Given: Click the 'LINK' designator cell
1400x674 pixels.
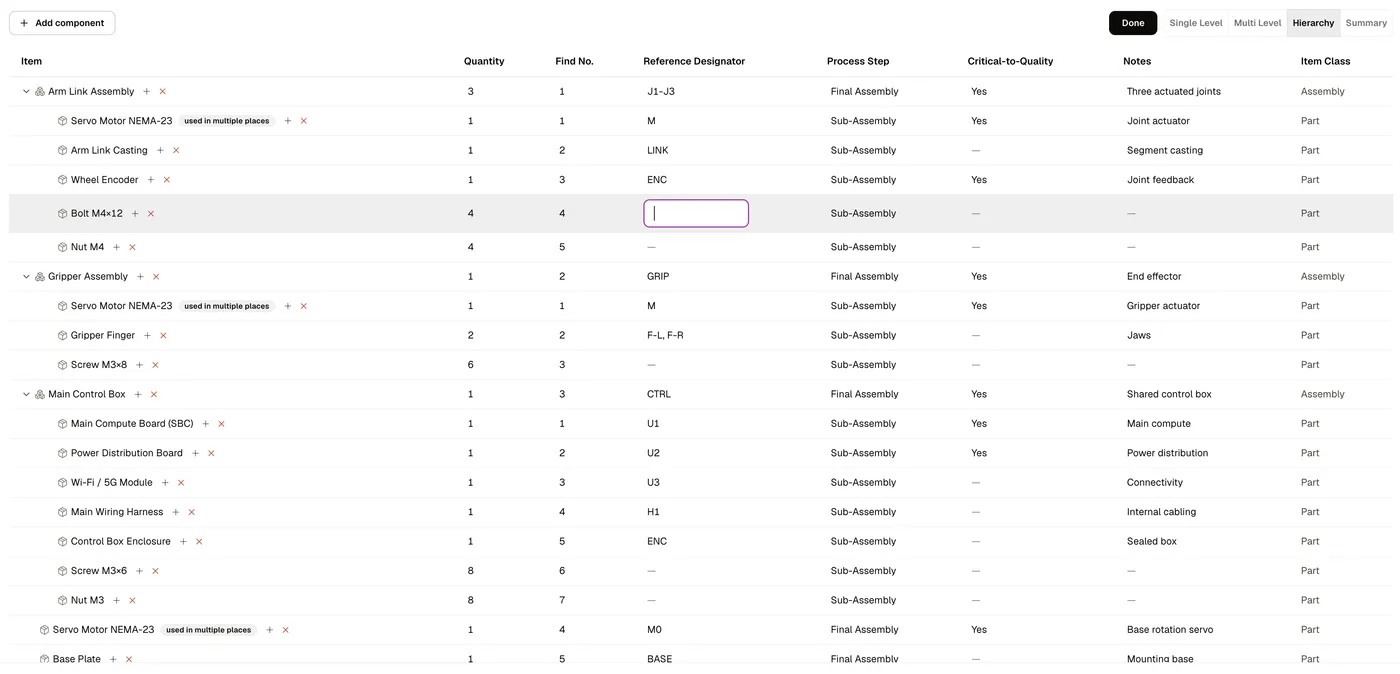Looking at the screenshot, I should point(657,150).
